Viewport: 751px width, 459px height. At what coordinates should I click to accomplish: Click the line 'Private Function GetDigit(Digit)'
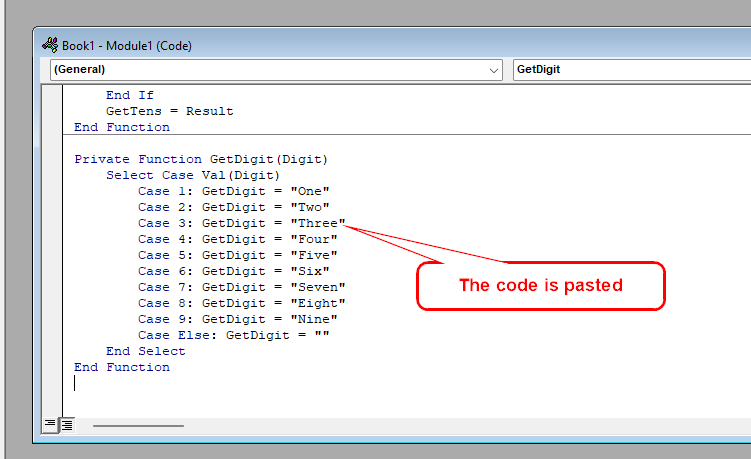pos(201,159)
